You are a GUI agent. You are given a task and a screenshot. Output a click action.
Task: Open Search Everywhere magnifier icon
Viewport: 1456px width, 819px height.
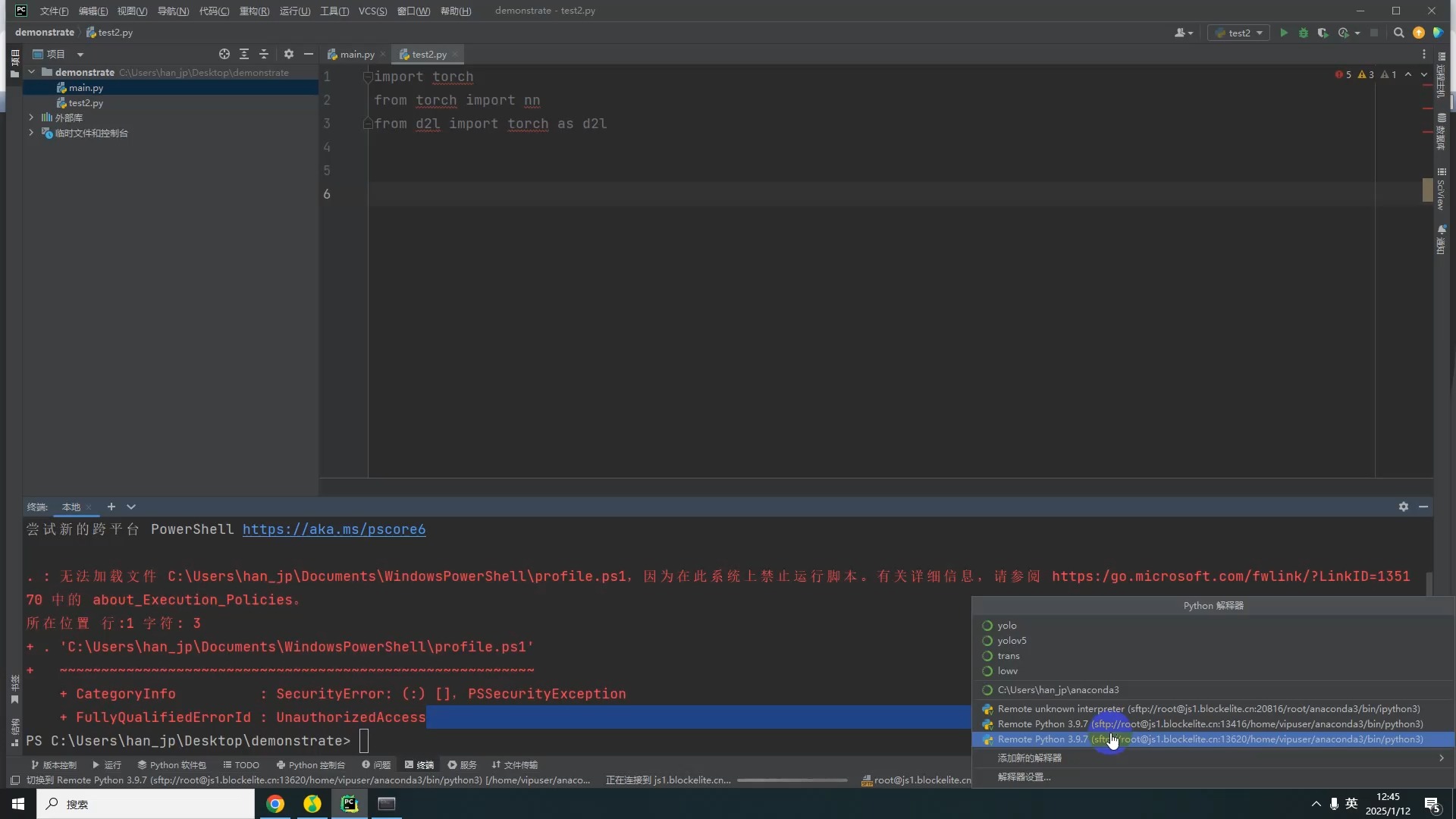pyautogui.click(x=1399, y=33)
